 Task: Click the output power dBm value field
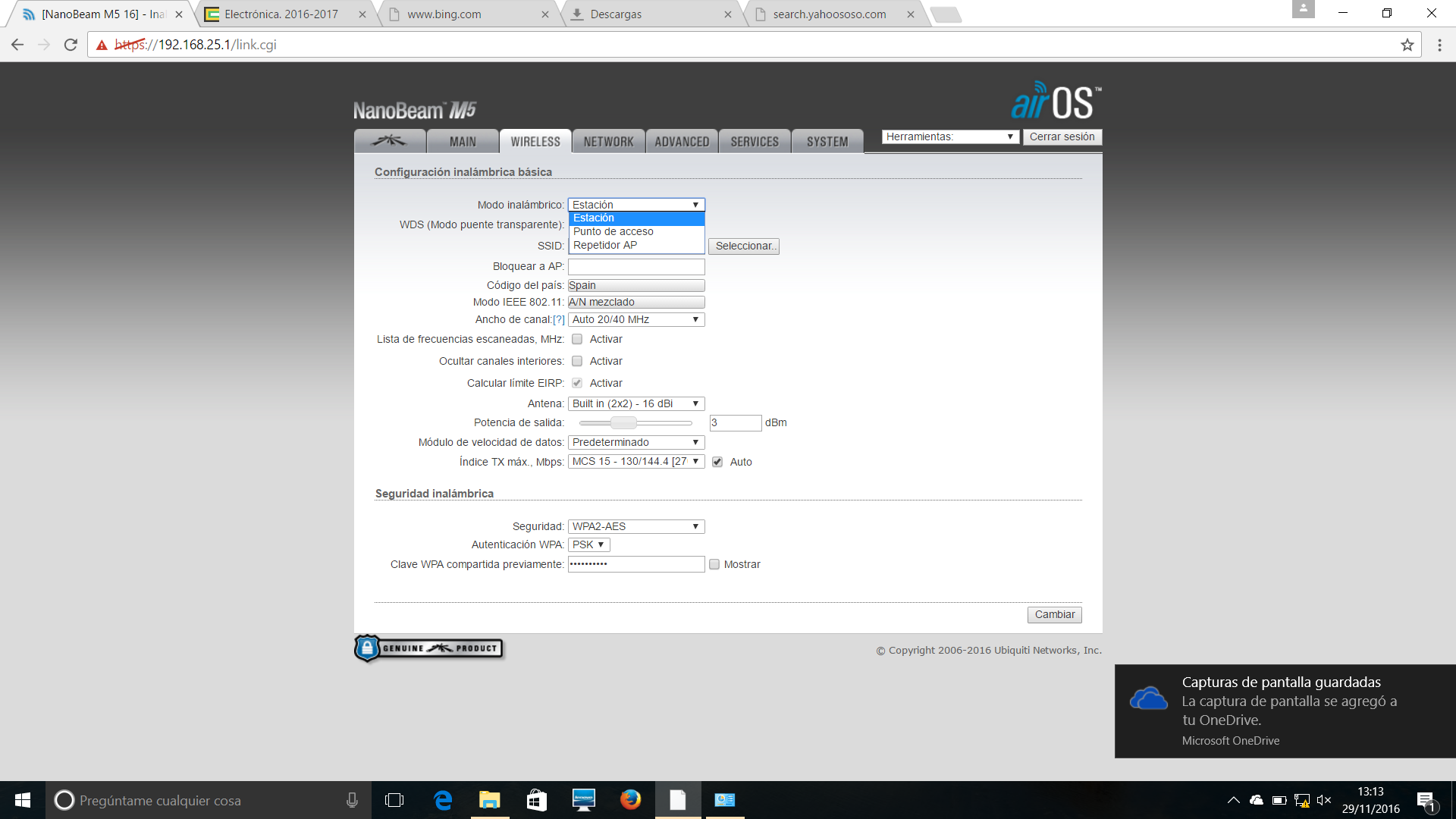tap(736, 422)
